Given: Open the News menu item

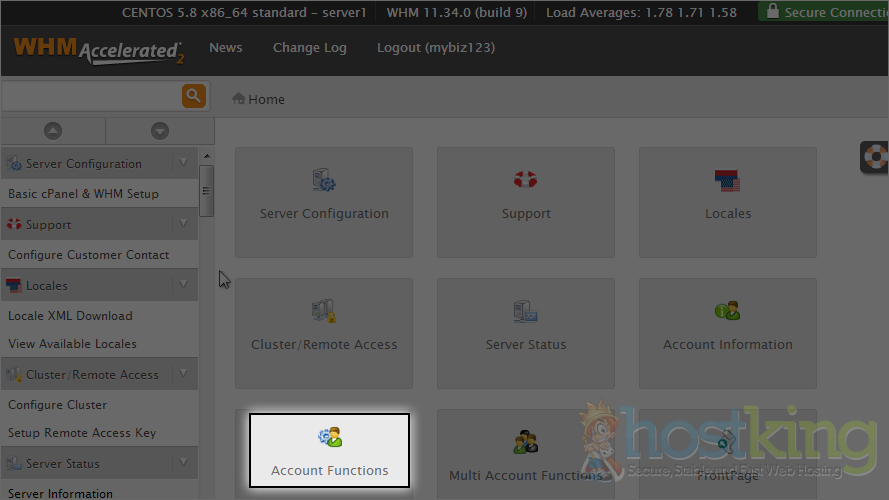Looking at the screenshot, I should 225,48.
